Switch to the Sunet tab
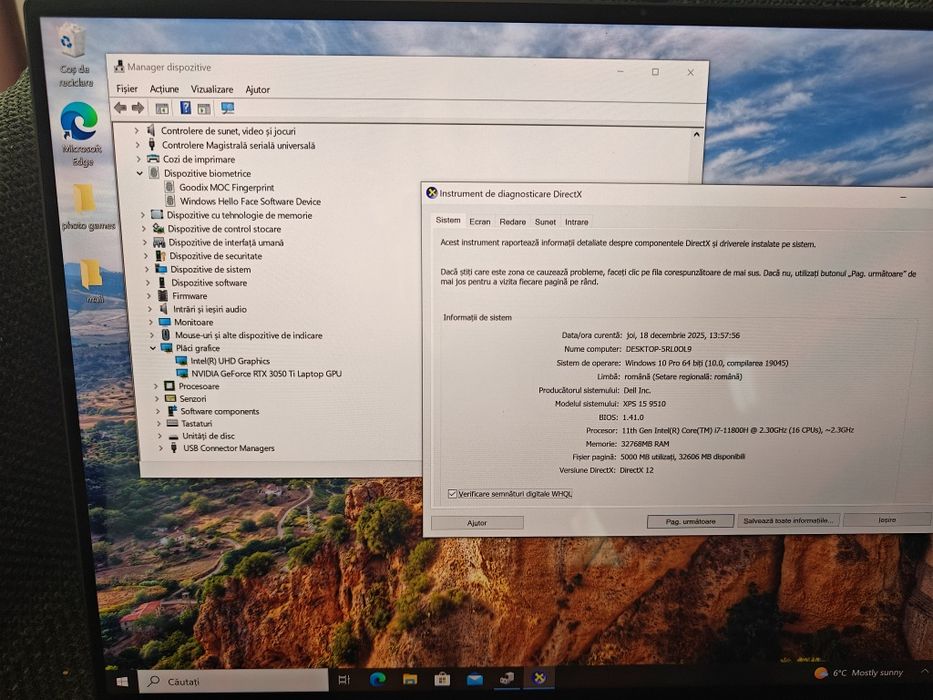This screenshot has width=933, height=700. coord(545,222)
